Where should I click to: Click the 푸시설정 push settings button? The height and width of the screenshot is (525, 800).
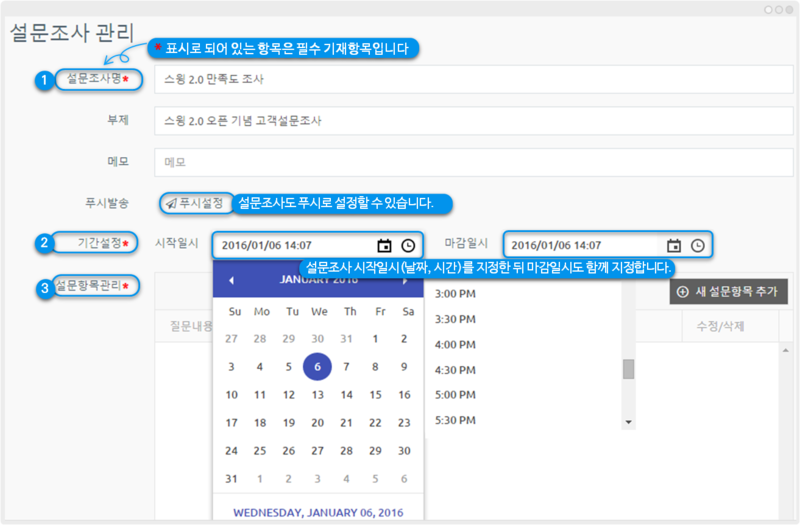pos(196,203)
